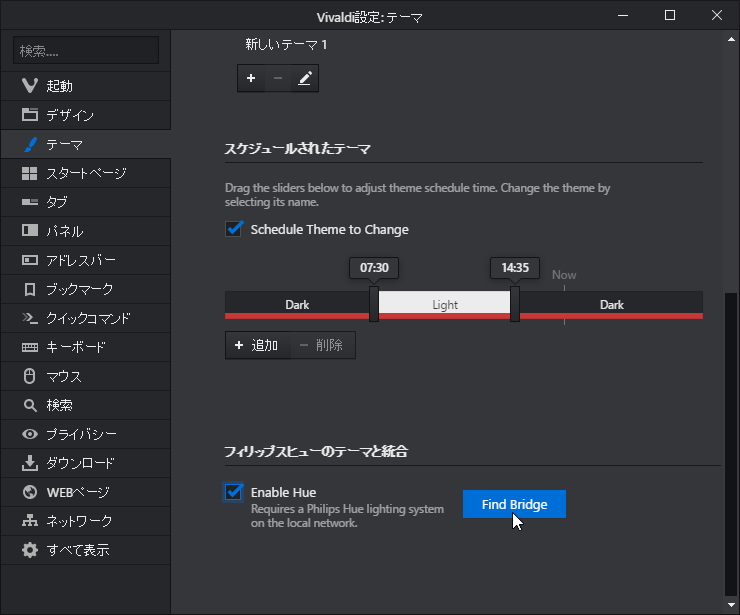
Task: Click the Find Bridge button
Action: [x=514, y=504]
